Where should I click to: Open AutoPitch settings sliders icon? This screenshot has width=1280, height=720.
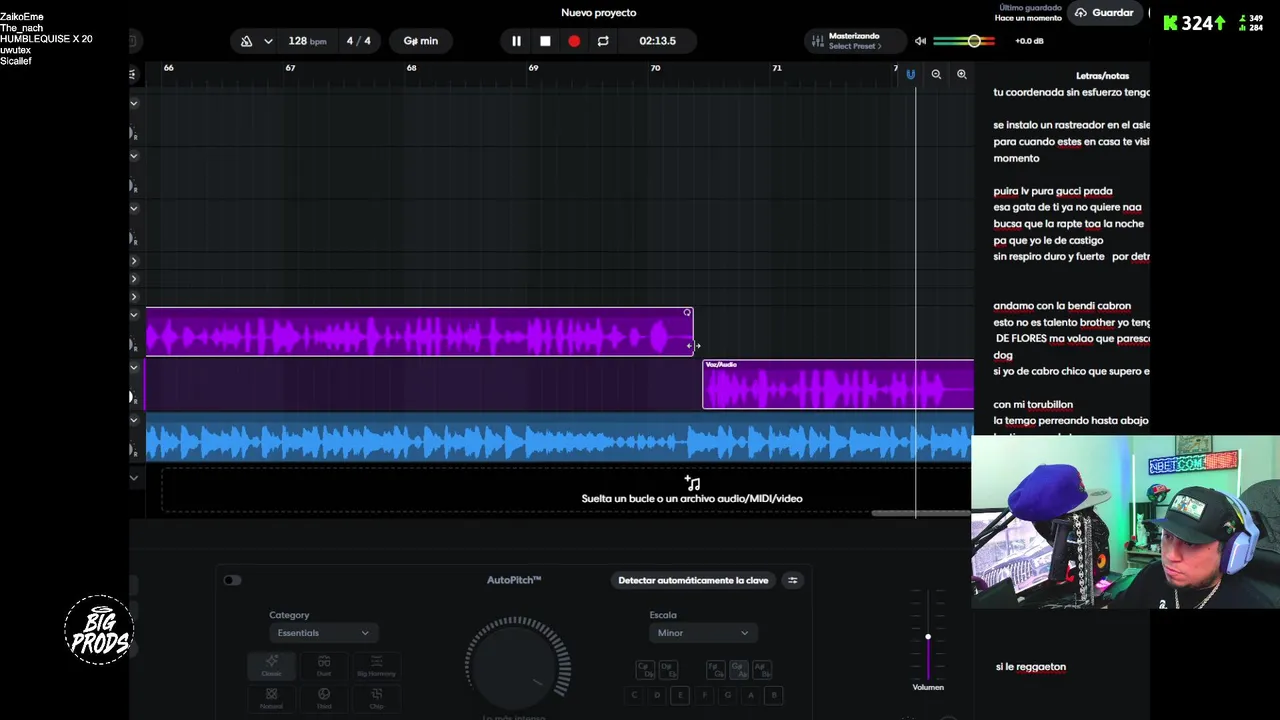793,580
